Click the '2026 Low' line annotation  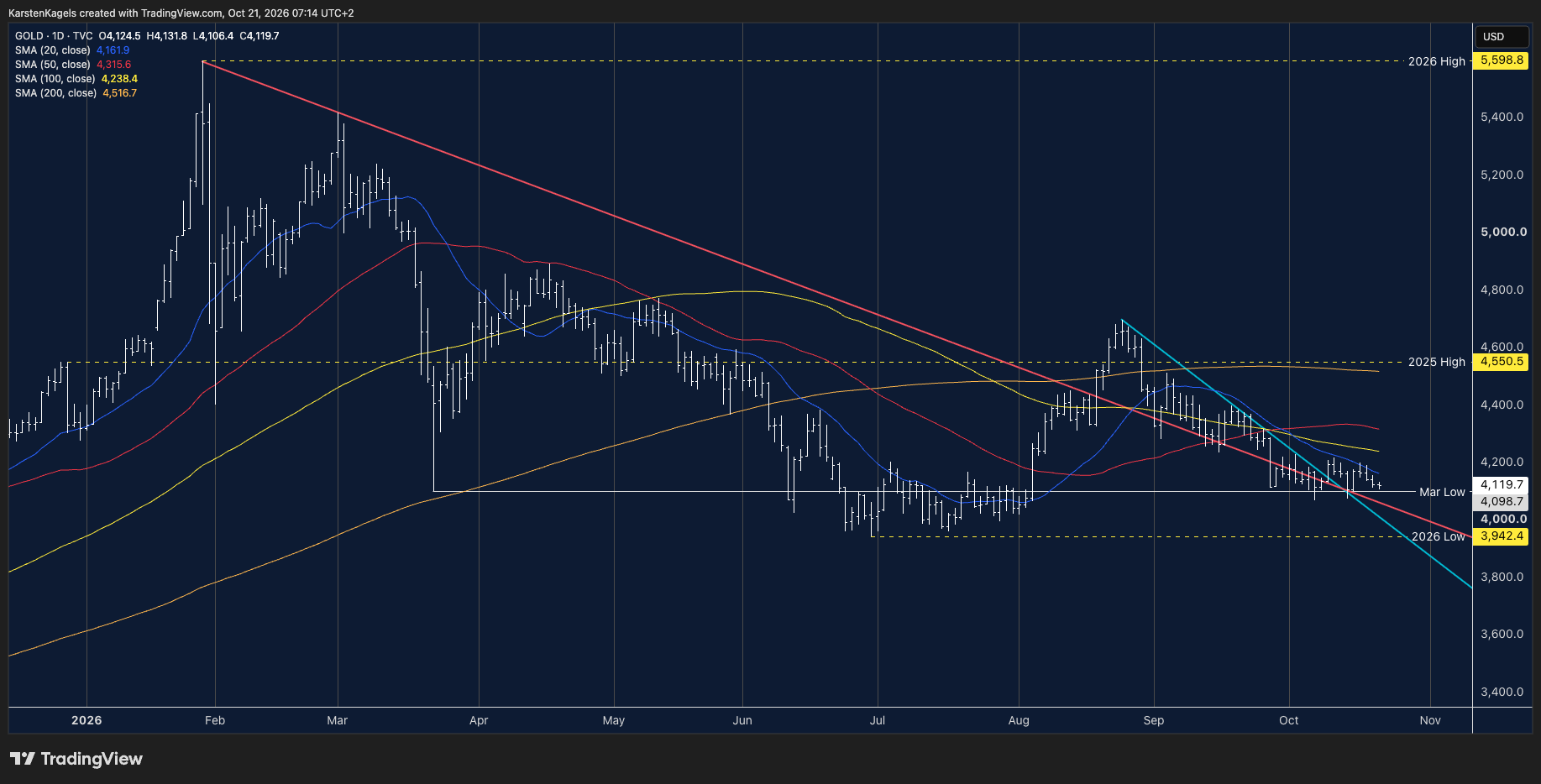tap(1438, 536)
